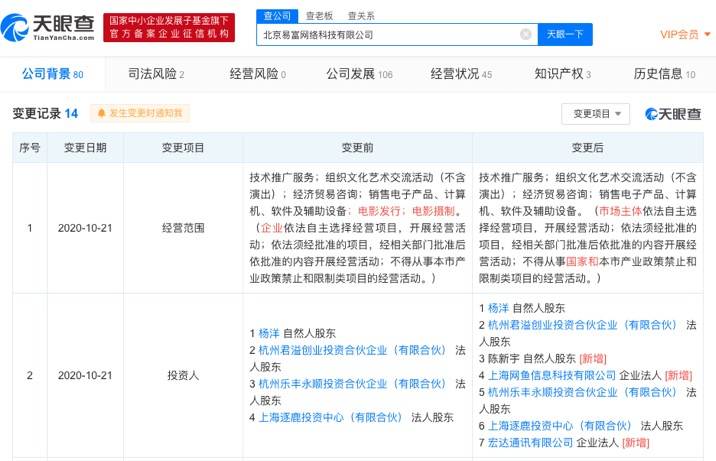Open the VIP会员 dropdown arrow
716x461 pixels.
click(707, 34)
